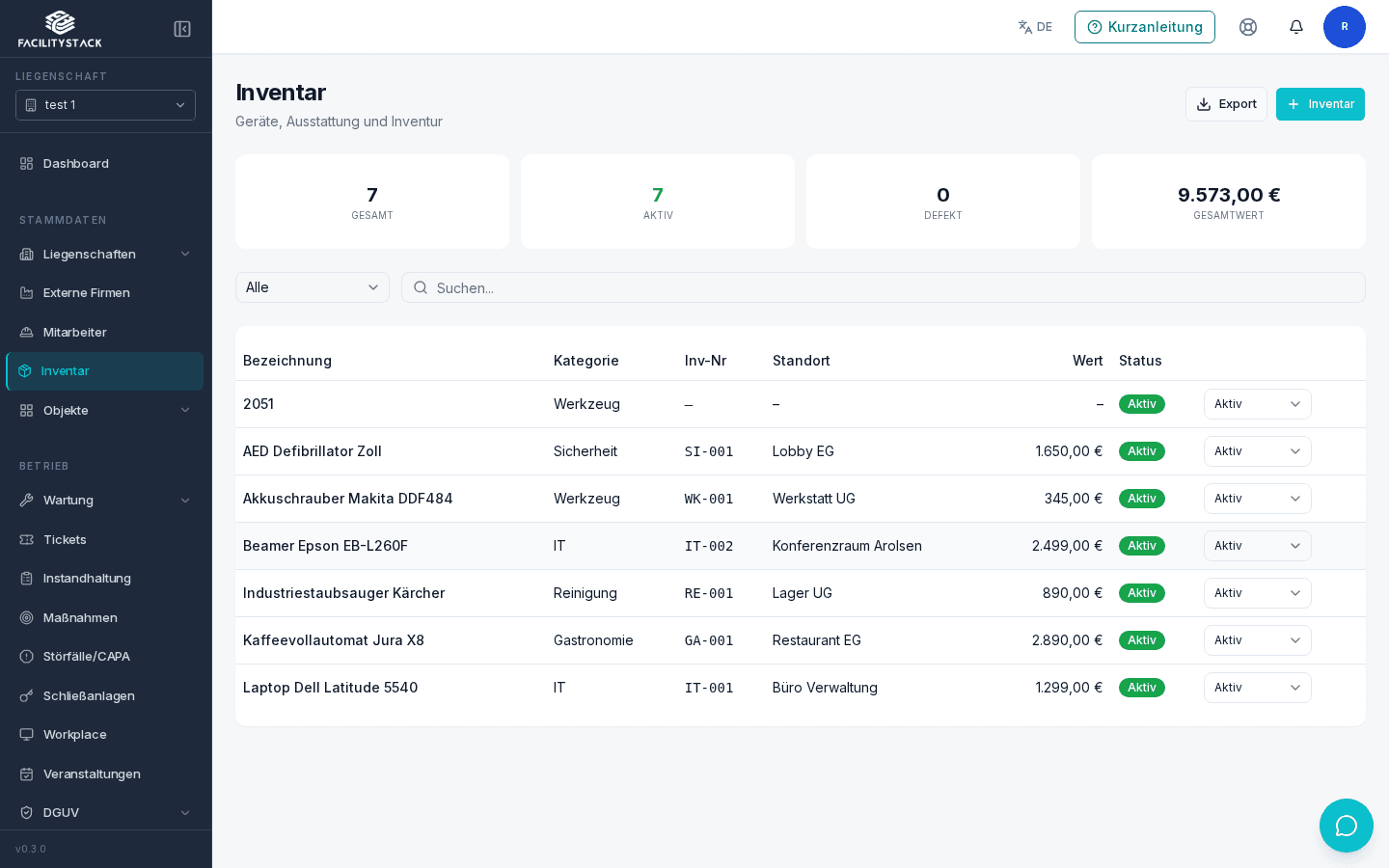
Task: Open the Kurzanleitung guide
Action: [x=1145, y=27]
